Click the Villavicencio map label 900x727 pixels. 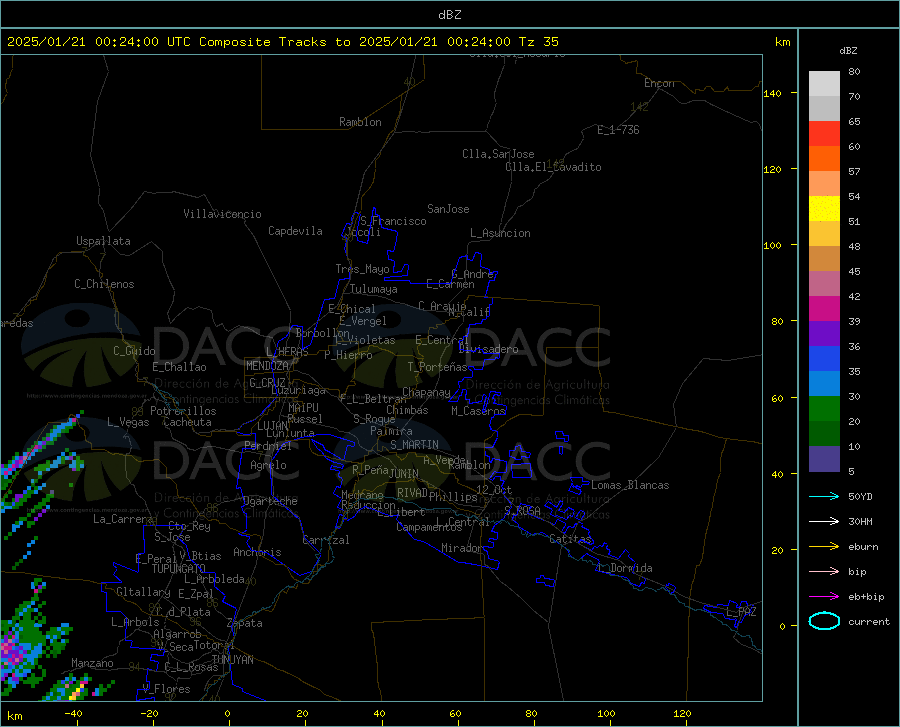(x=222, y=214)
